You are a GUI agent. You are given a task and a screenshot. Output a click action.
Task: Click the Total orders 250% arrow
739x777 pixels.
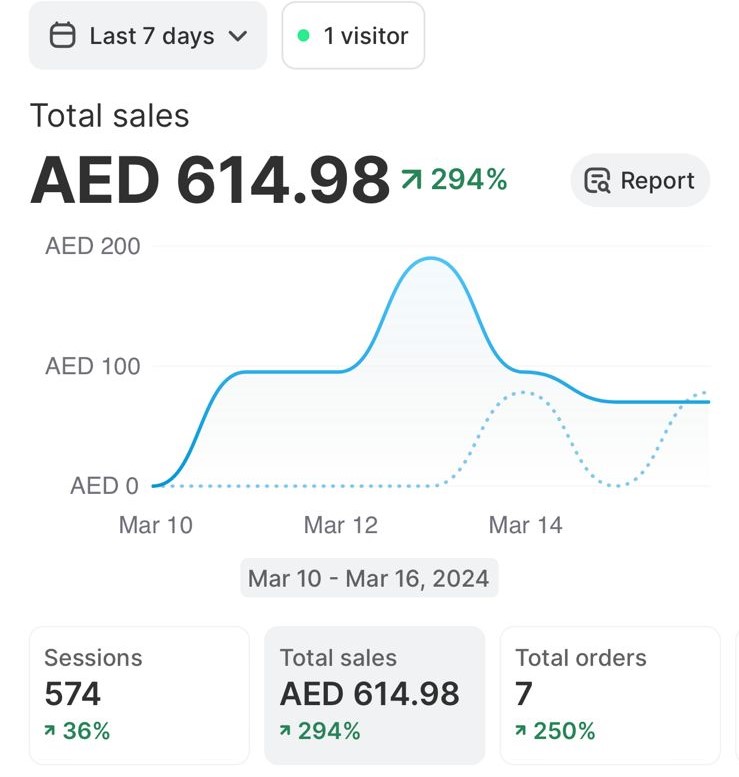point(522,732)
